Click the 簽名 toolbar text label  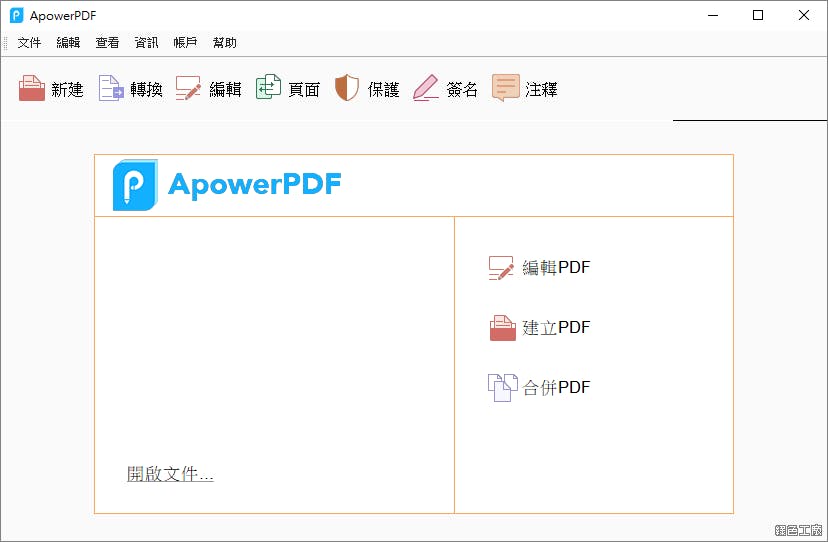point(462,89)
